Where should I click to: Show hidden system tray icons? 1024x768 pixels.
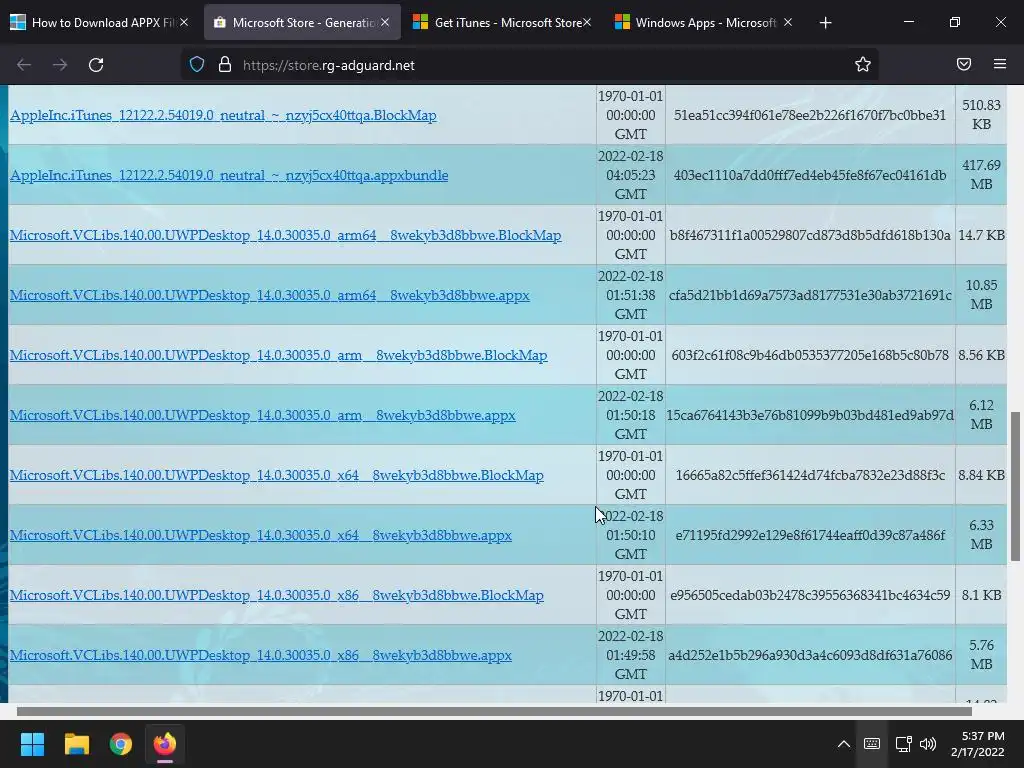pos(844,744)
